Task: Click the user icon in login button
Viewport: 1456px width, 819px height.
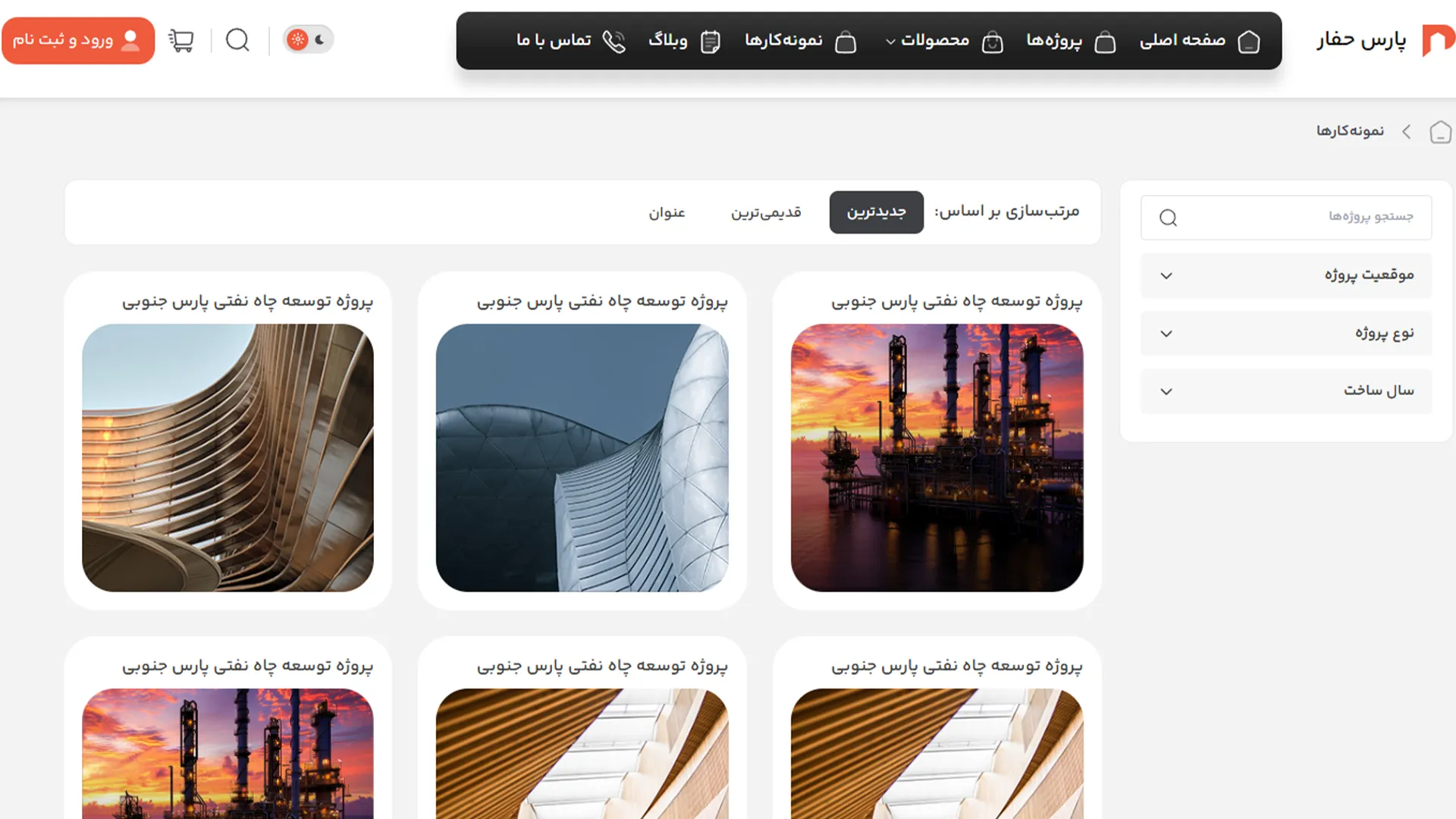Action: tap(130, 40)
